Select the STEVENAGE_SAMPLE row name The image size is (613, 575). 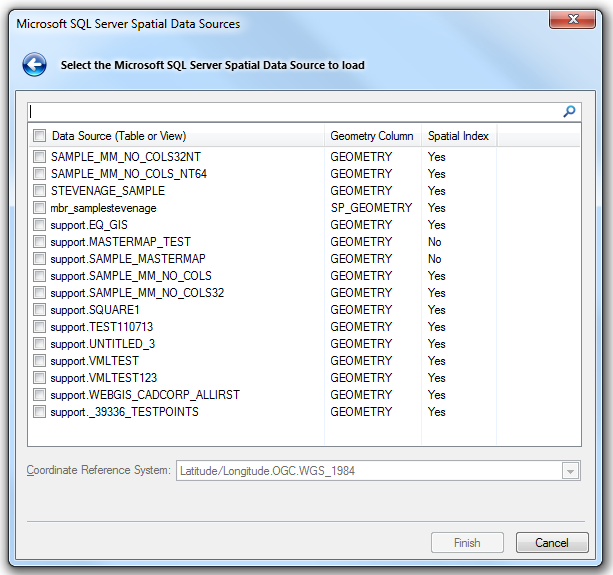pyautogui.click(x=108, y=191)
